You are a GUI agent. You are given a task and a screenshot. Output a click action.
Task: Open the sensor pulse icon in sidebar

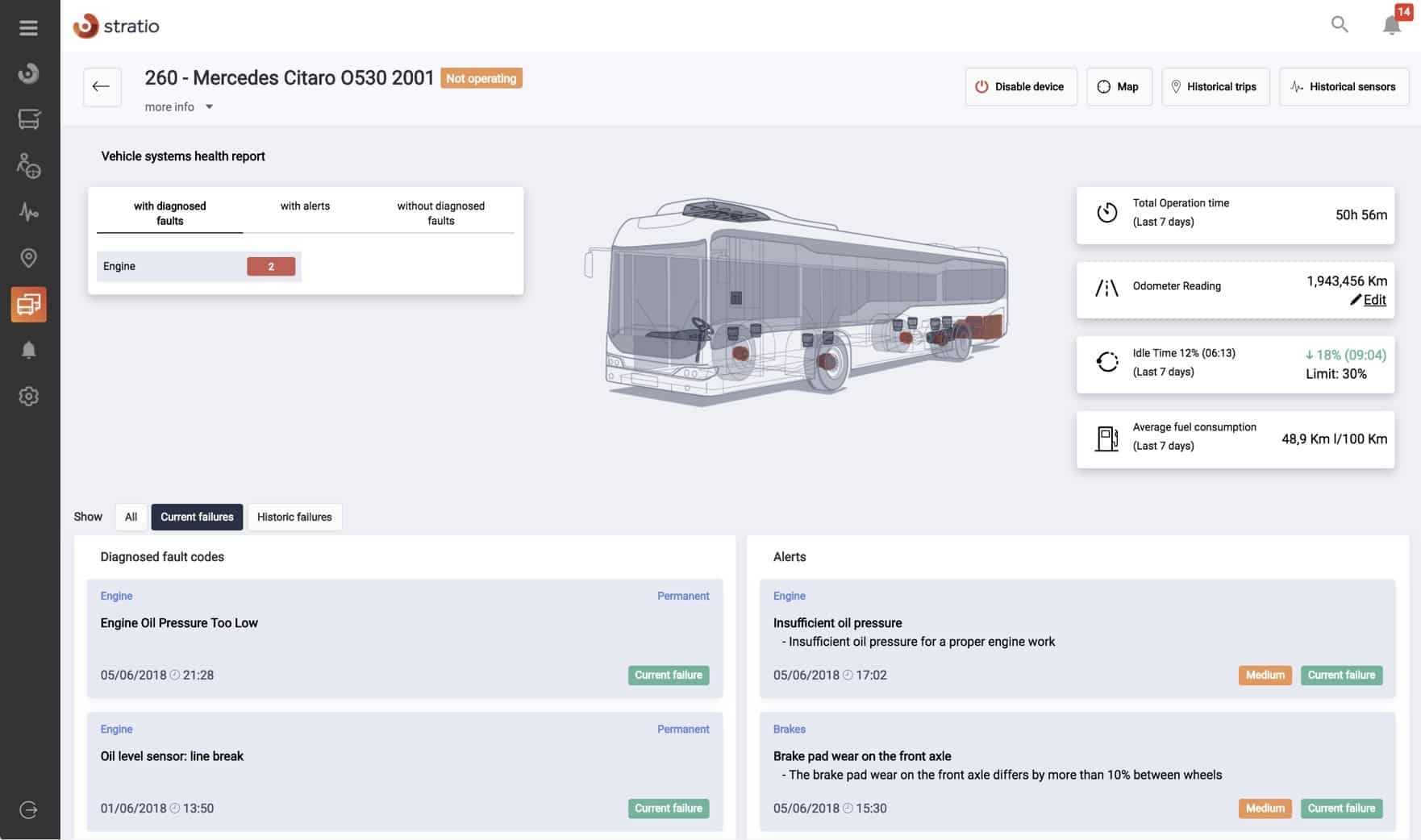click(29, 212)
